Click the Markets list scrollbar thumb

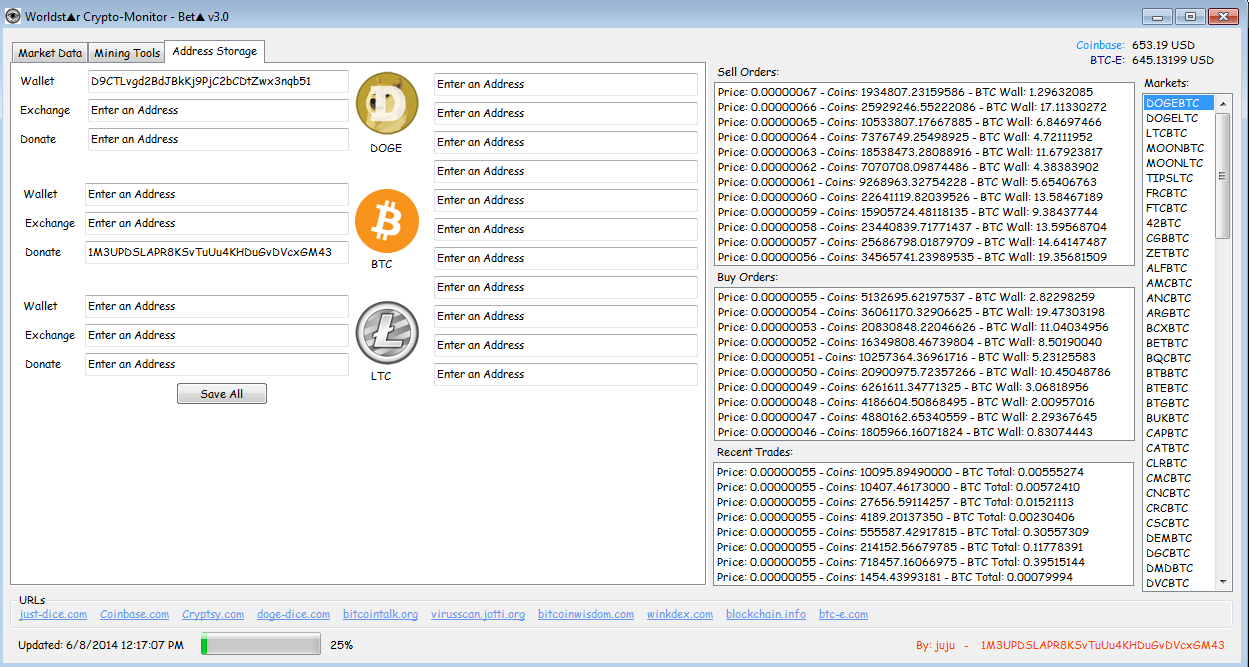pos(1223,175)
